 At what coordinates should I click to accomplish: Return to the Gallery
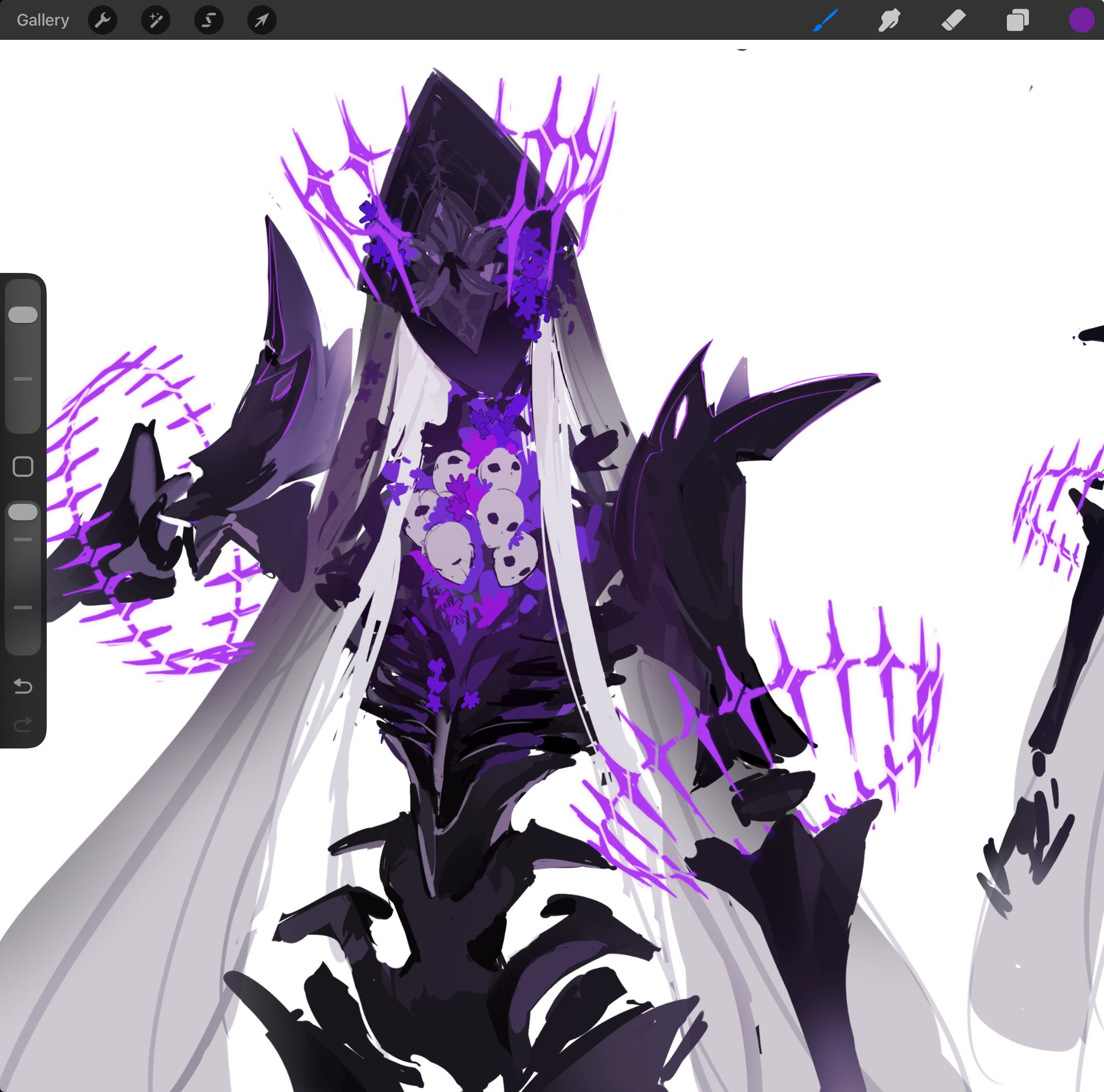point(43,20)
